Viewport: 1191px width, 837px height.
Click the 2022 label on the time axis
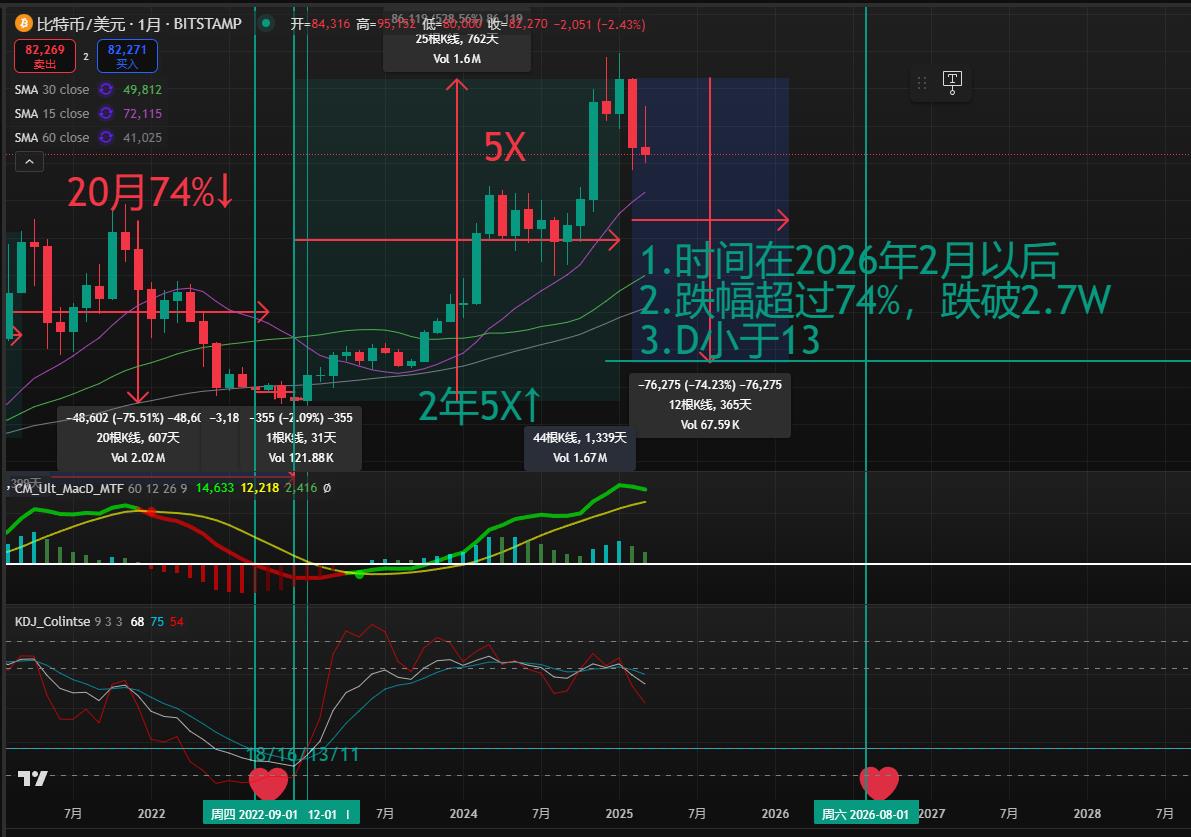click(151, 813)
